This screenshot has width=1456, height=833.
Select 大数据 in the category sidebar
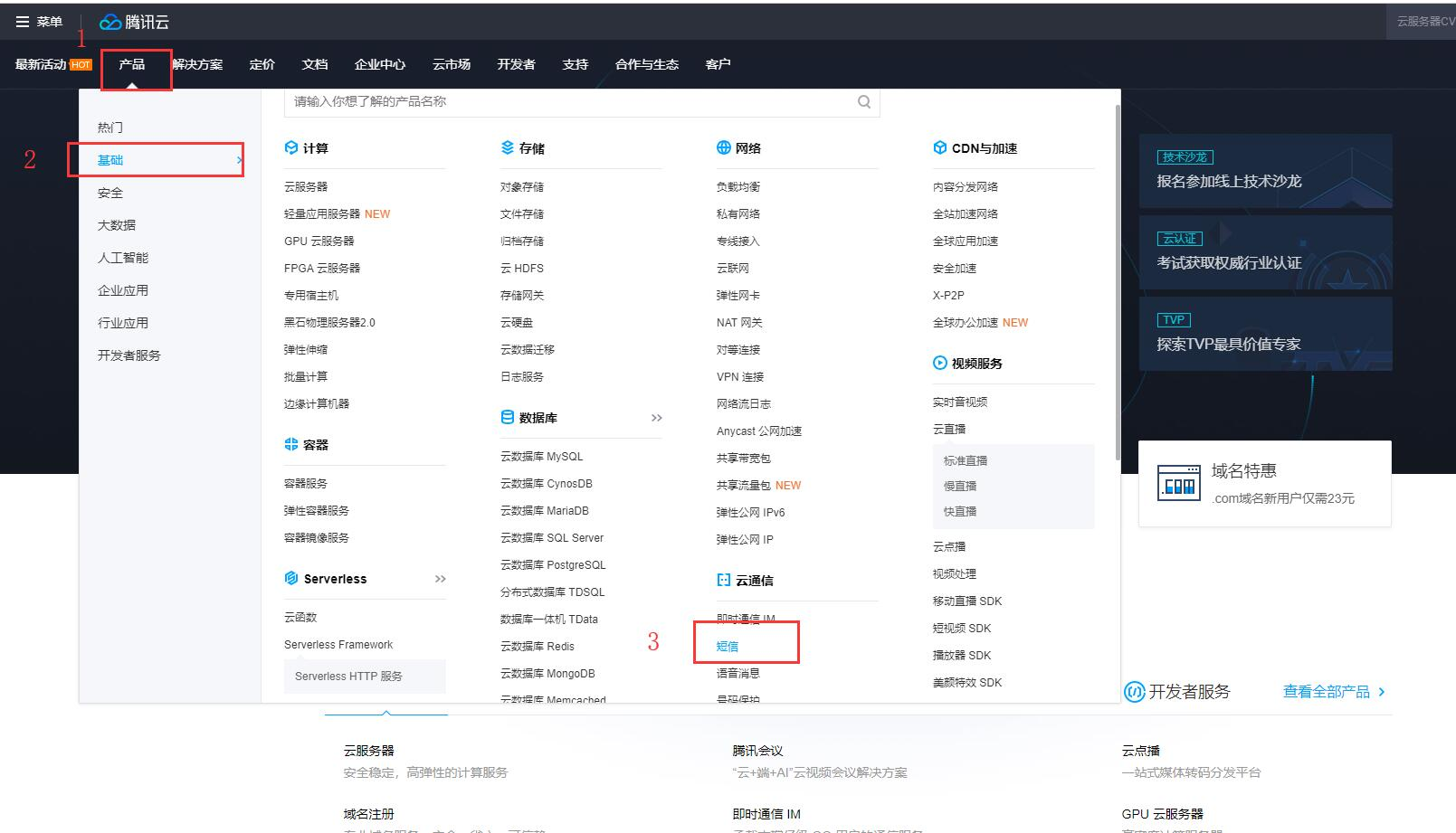(117, 225)
